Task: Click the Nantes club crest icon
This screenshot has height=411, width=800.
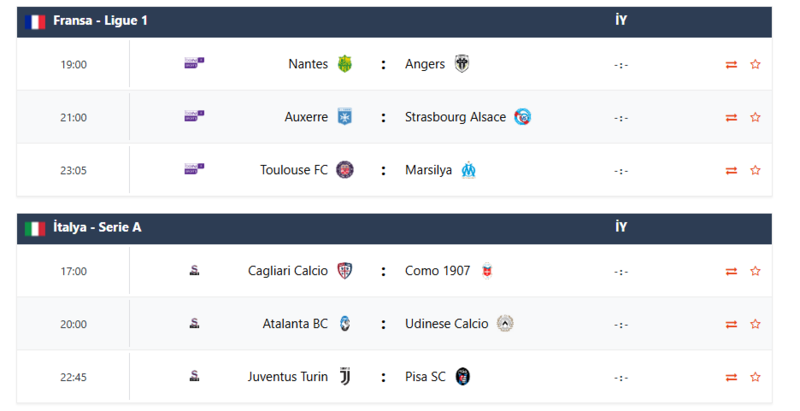Action: tap(345, 64)
